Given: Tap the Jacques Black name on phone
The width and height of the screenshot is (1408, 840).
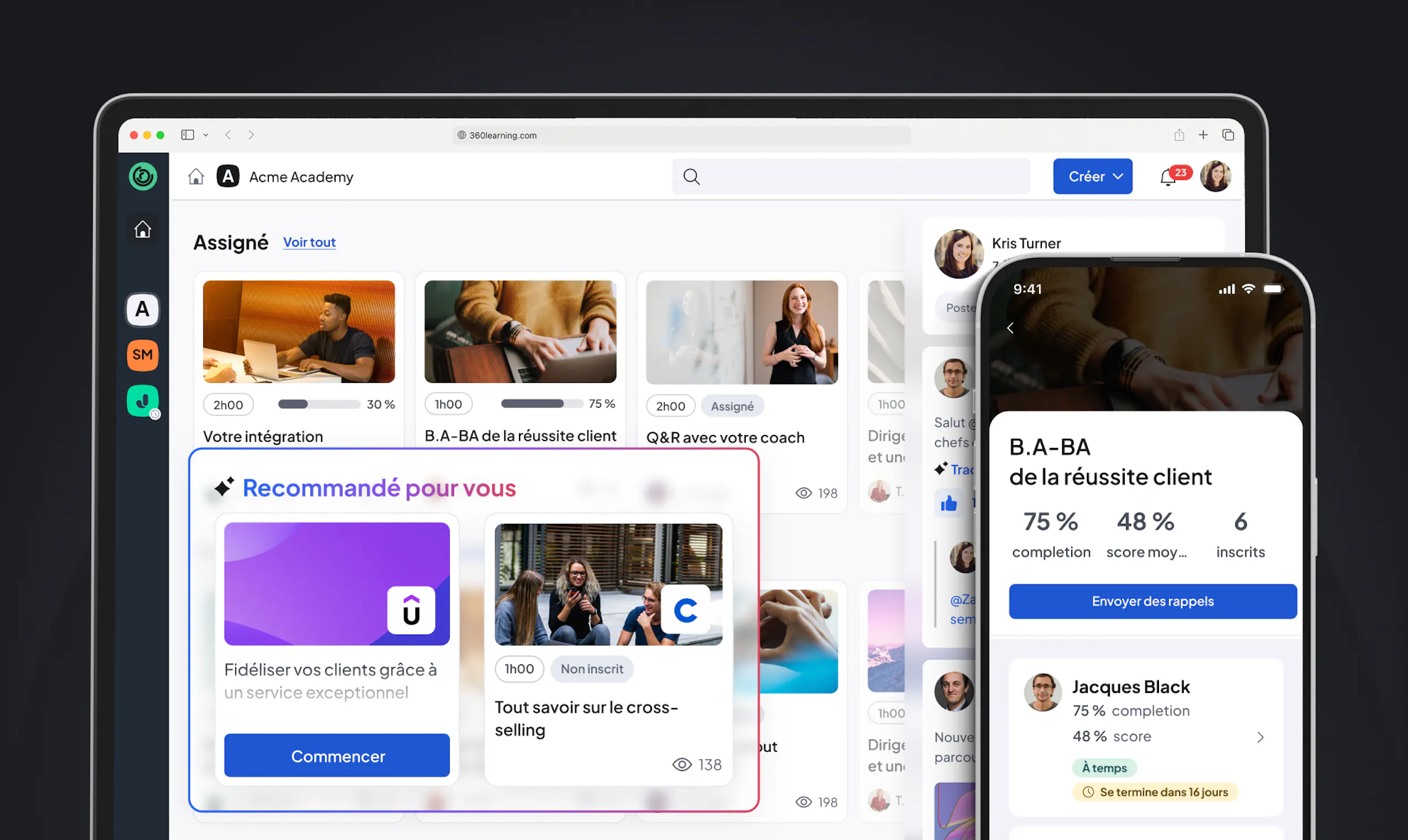Looking at the screenshot, I should pos(1131,687).
